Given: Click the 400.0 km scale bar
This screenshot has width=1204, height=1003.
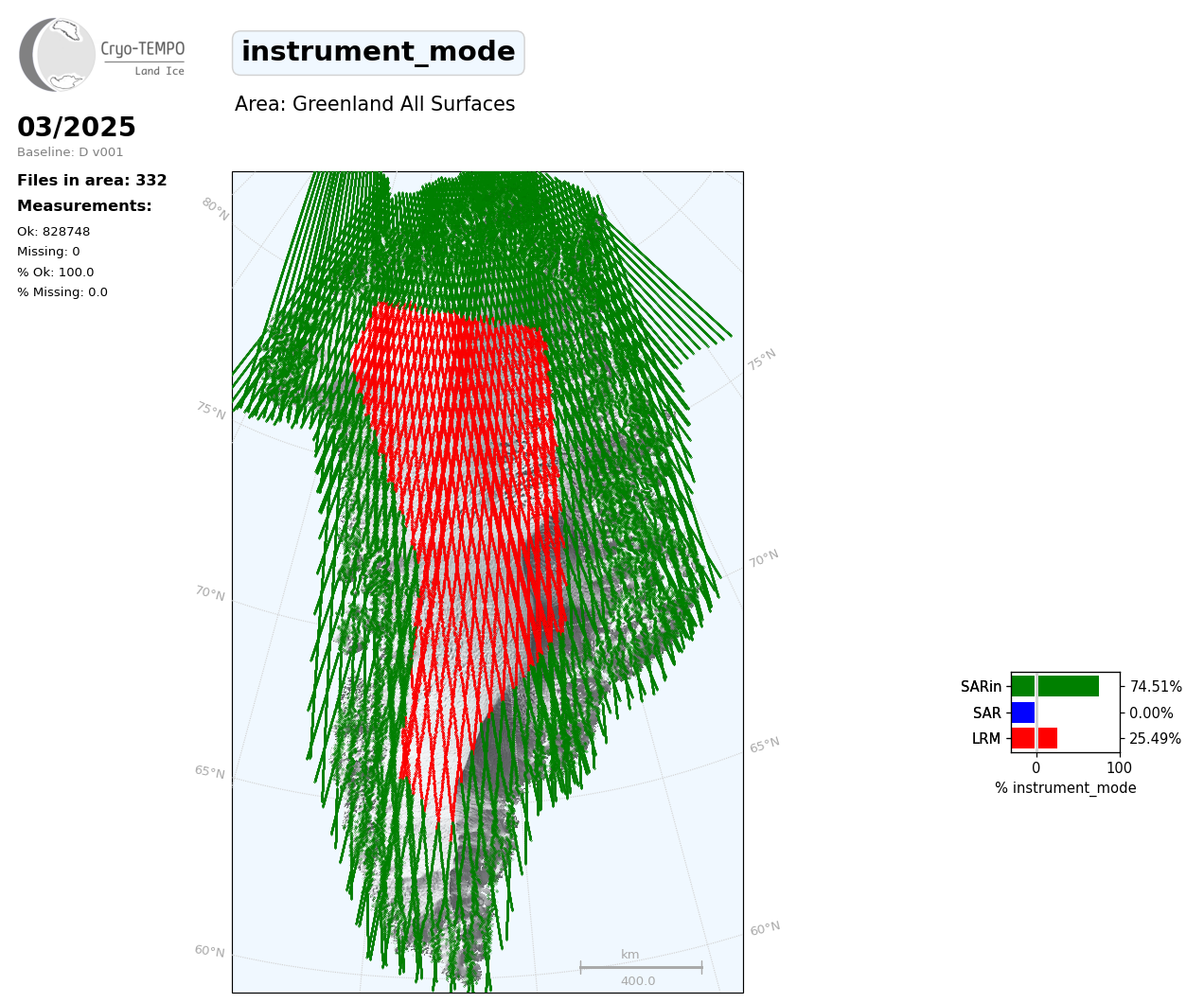Looking at the screenshot, I should tap(641, 968).
